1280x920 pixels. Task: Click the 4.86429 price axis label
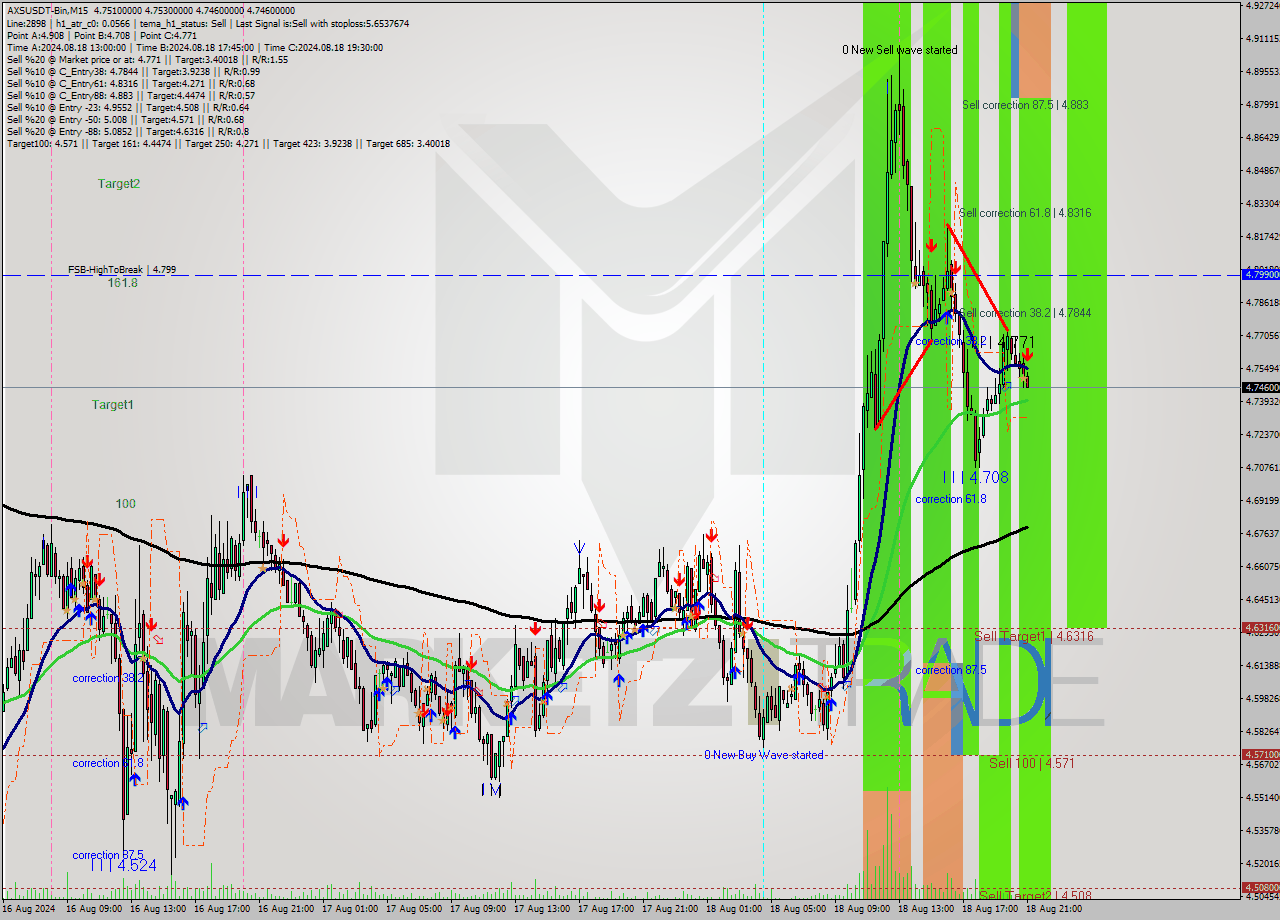point(1263,138)
